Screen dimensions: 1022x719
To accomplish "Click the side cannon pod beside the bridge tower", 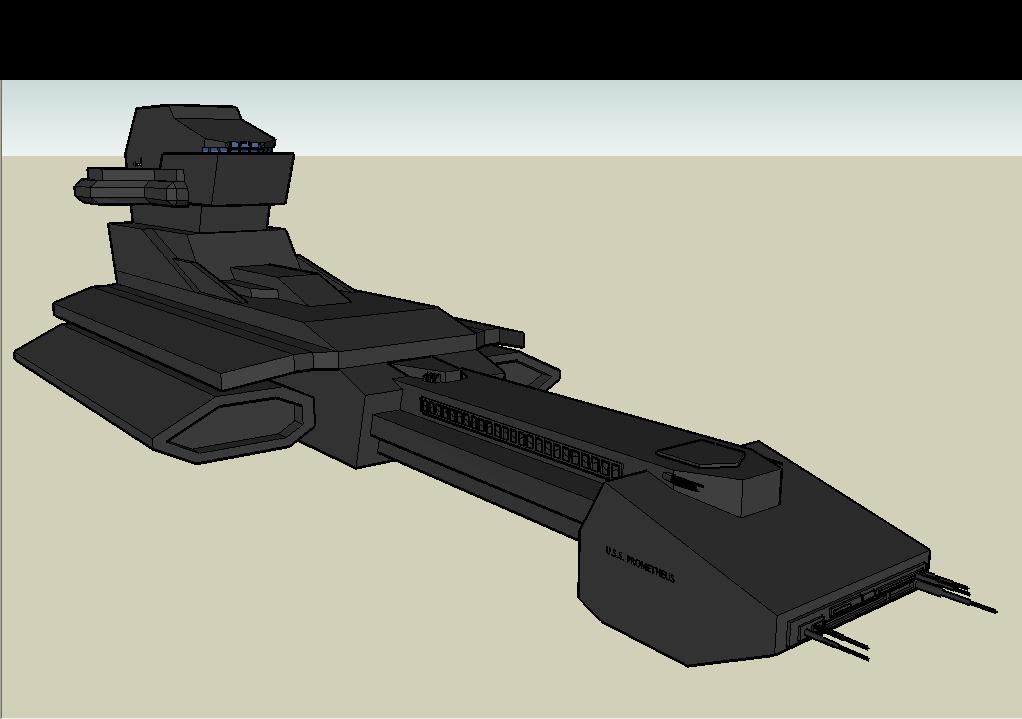I will (130, 187).
